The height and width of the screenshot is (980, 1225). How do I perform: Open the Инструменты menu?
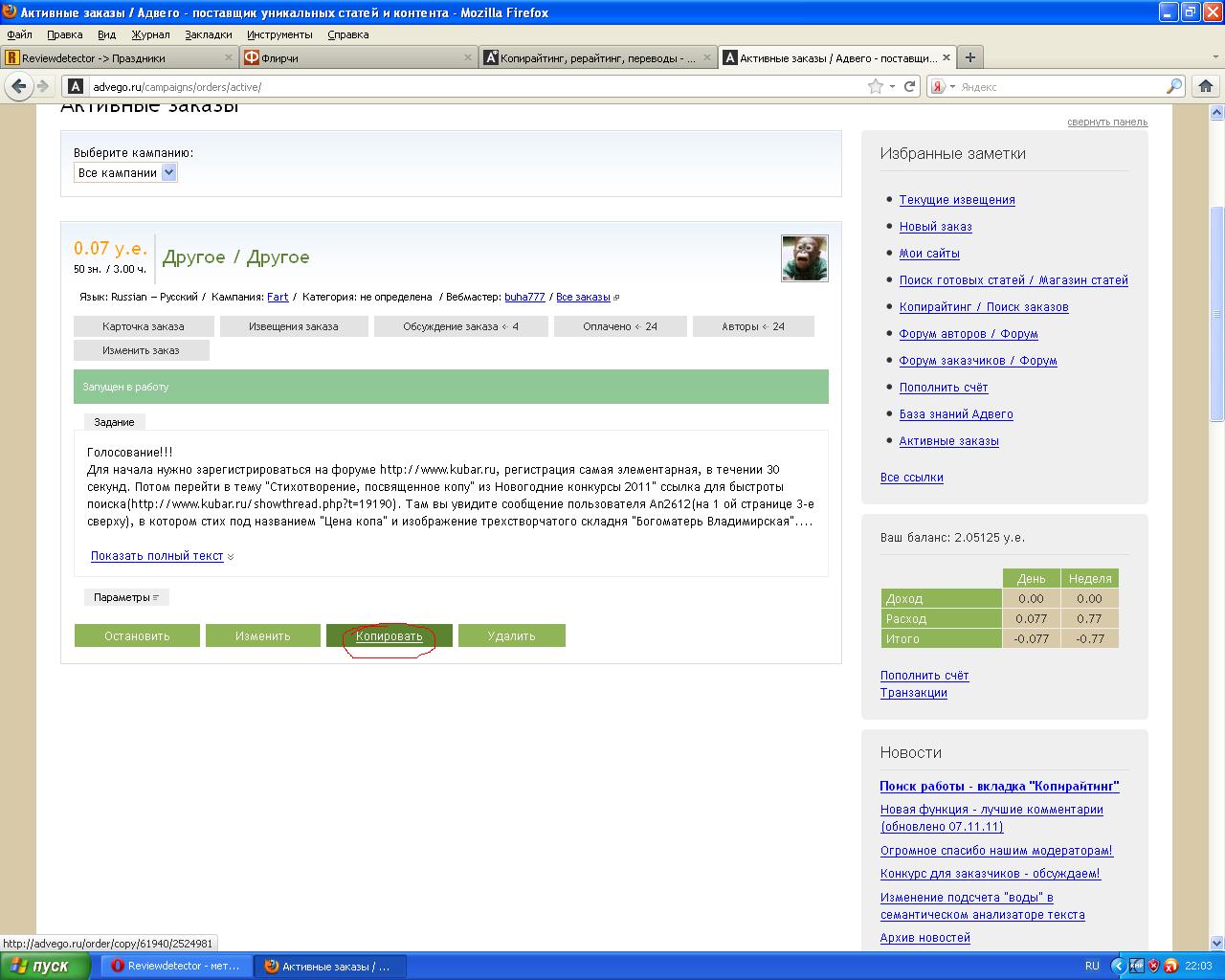pyautogui.click(x=279, y=34)
